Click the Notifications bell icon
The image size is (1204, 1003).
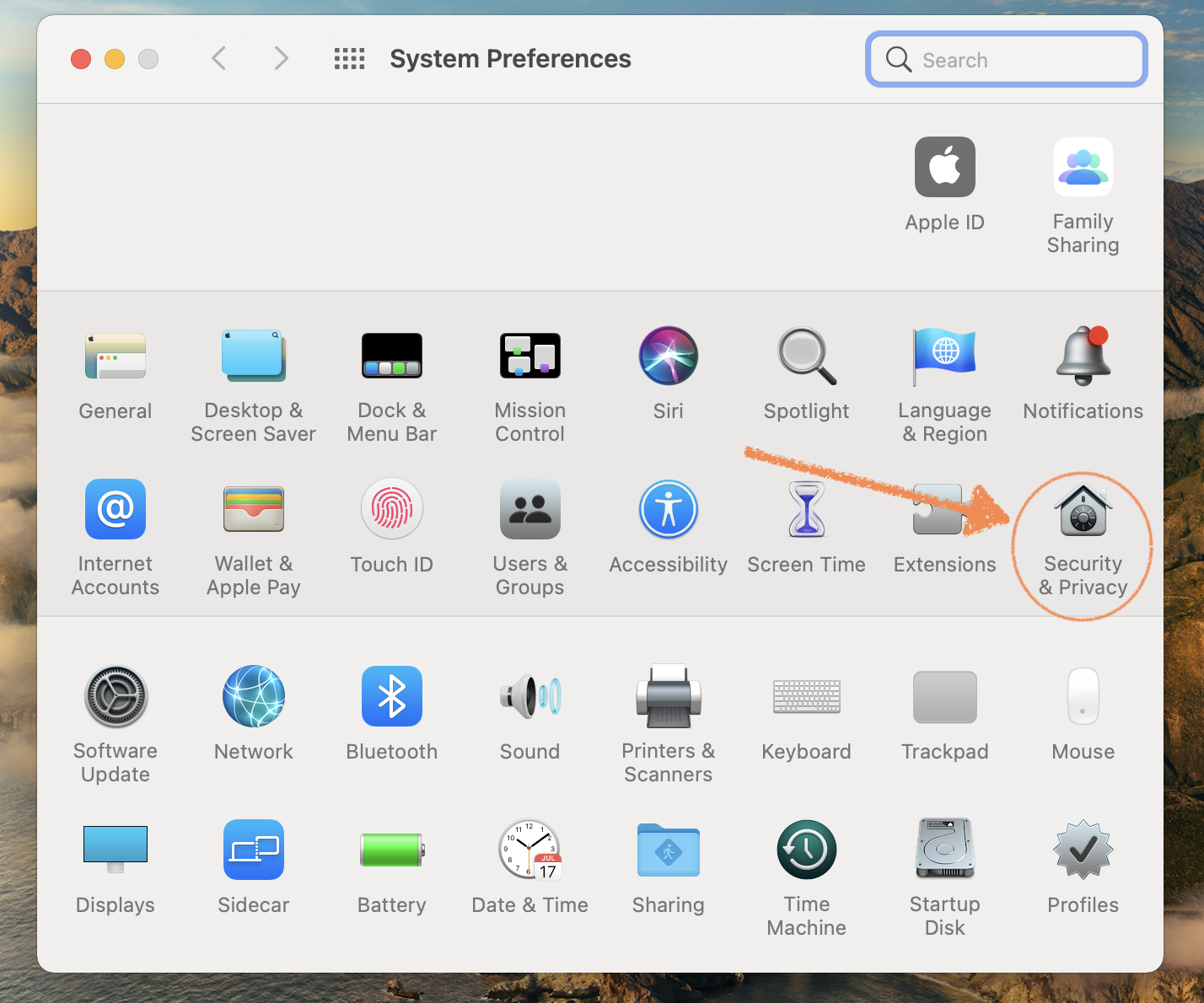tap(1083, 356)
